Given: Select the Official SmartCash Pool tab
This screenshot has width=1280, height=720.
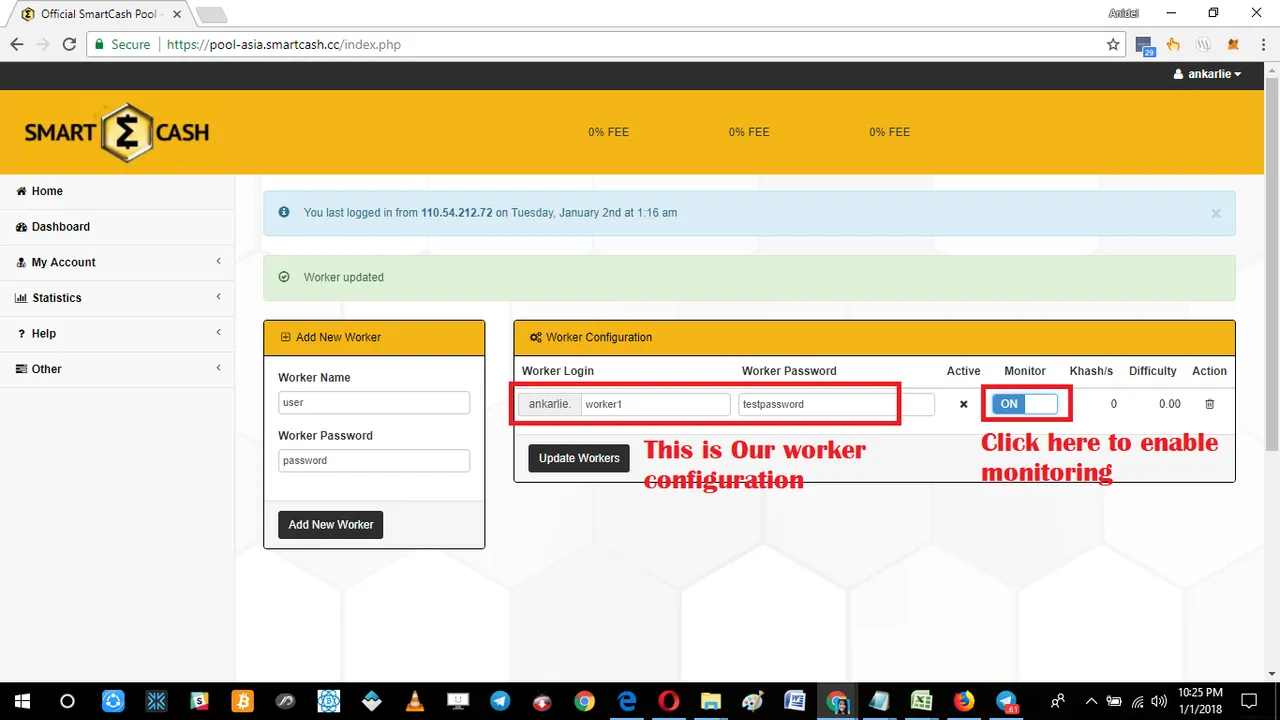Looking at the screenshot, I should click(98, 14).
